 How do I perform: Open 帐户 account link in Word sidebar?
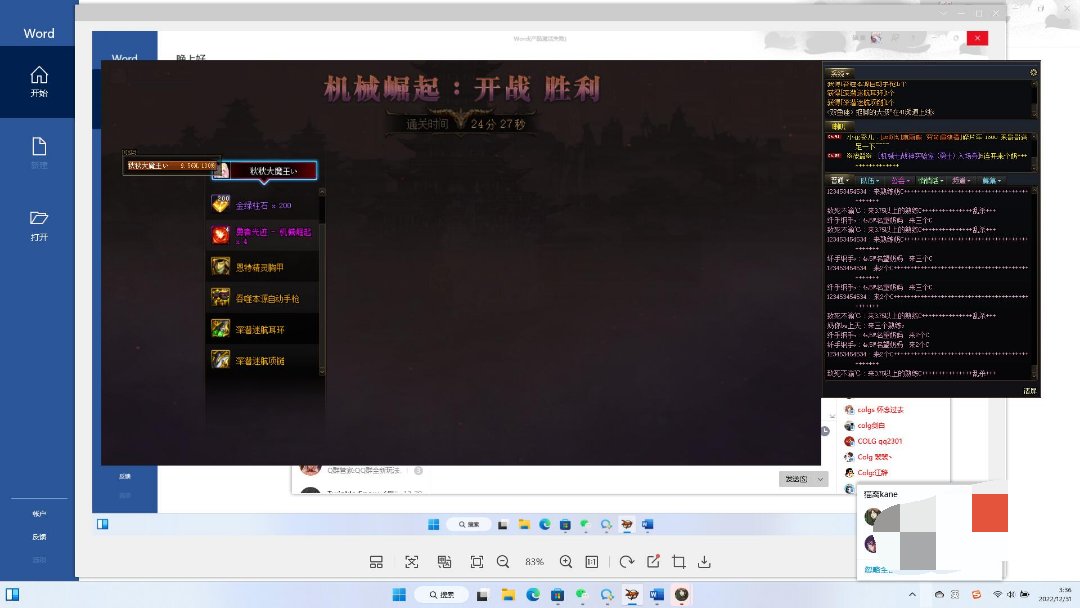point(39,514)
